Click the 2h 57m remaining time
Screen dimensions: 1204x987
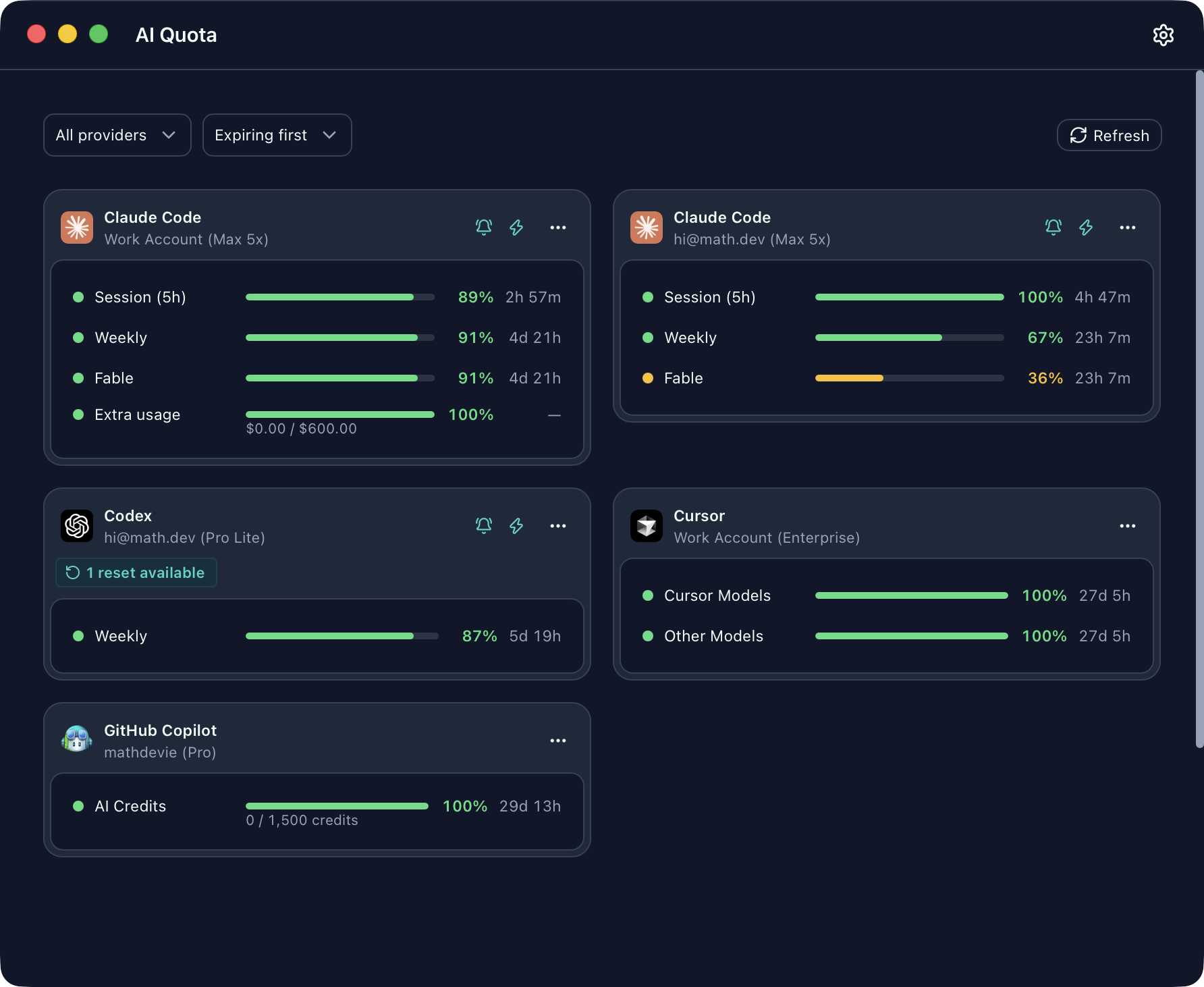[x=533, y=297]
